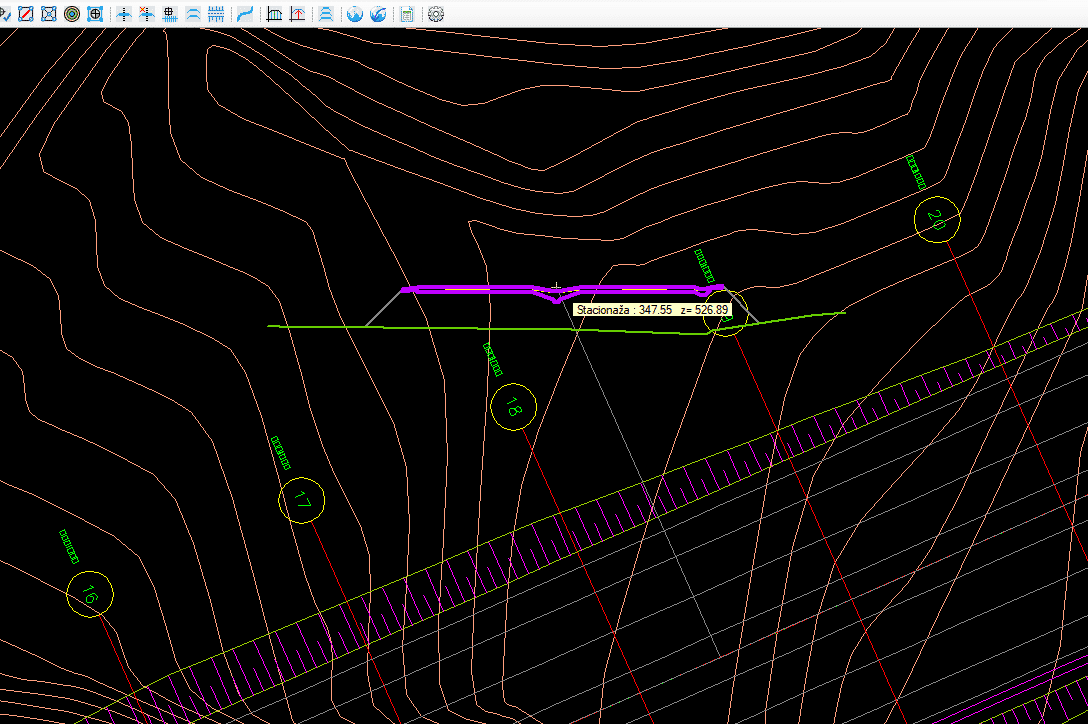The height and width of the screenshot is (724, 1088).
Task: Click the blue vertical bars icon
Action: coord(215,14)
